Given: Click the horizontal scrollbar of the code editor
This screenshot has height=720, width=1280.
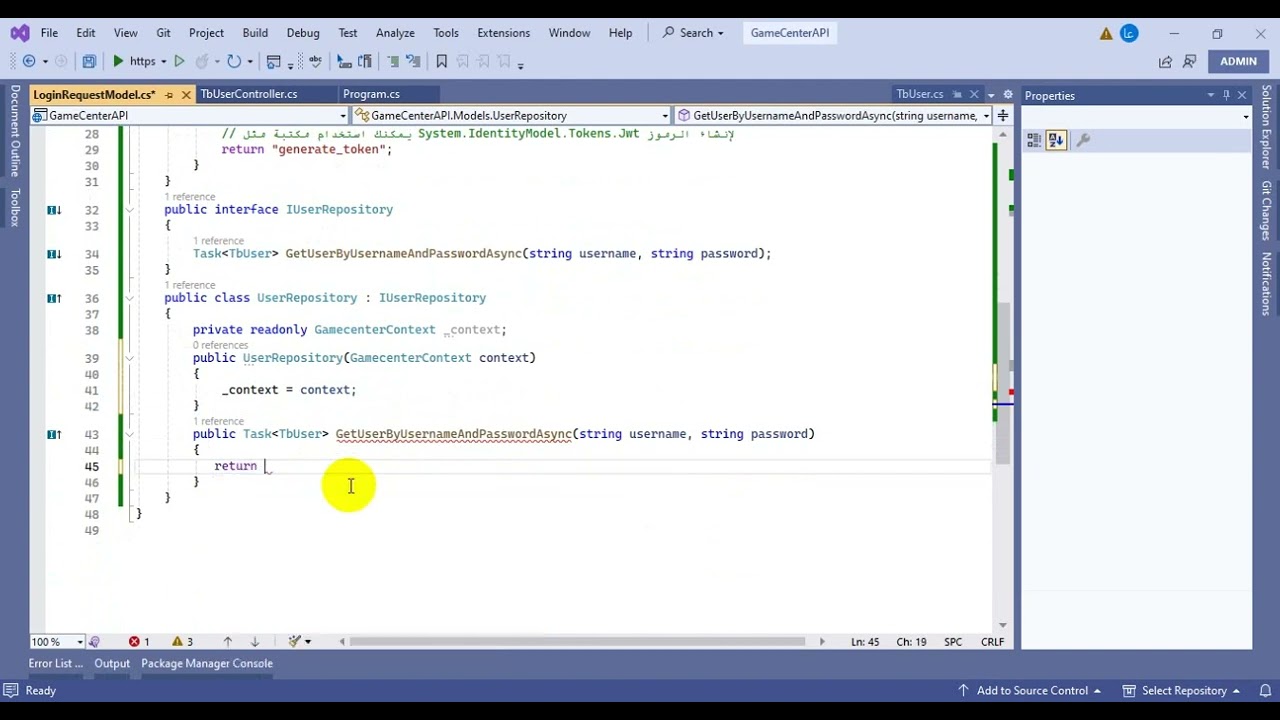Looking at the screenshot, I should point(577,641).
